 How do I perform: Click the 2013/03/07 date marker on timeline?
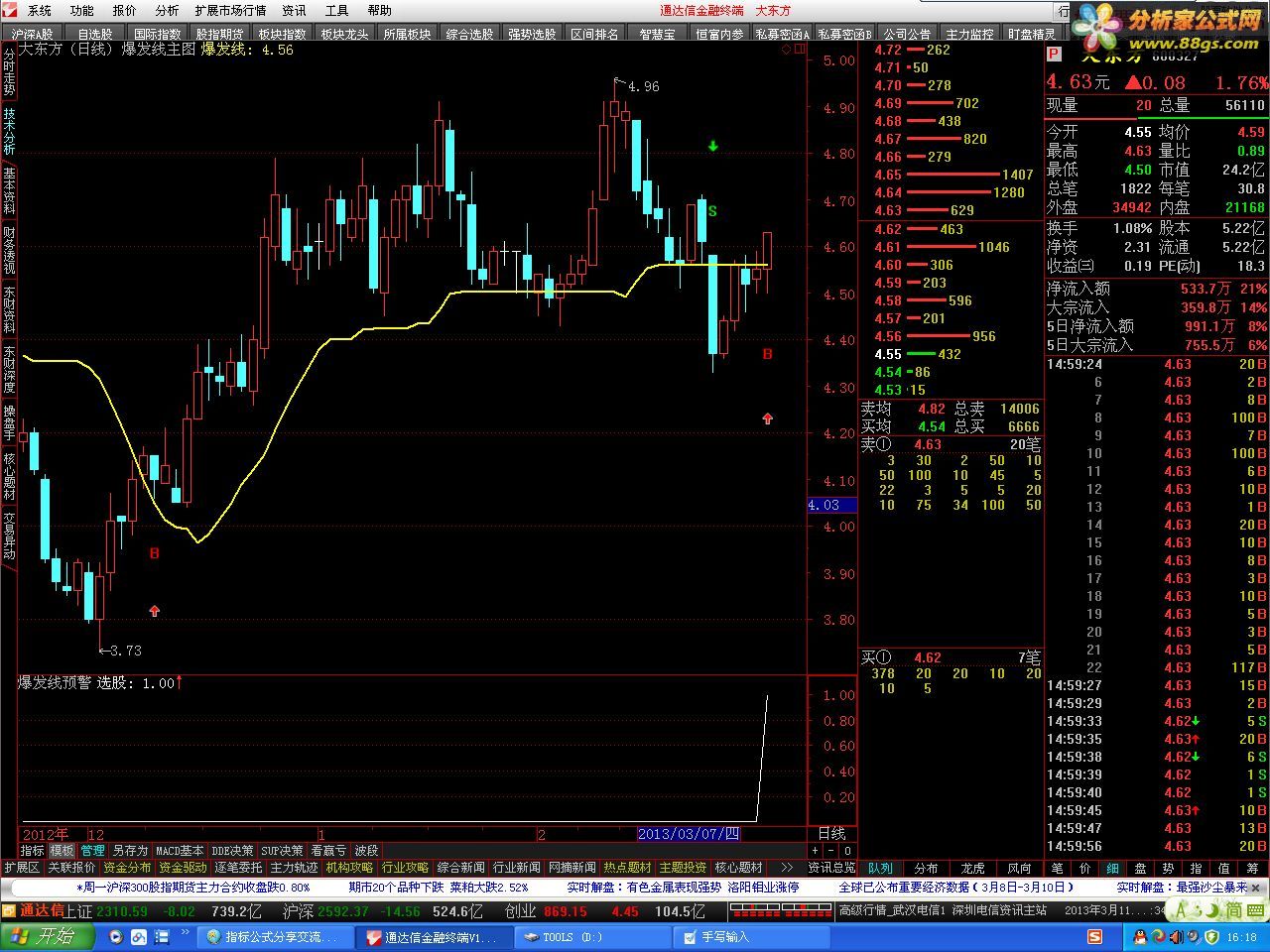click(689, 834)
